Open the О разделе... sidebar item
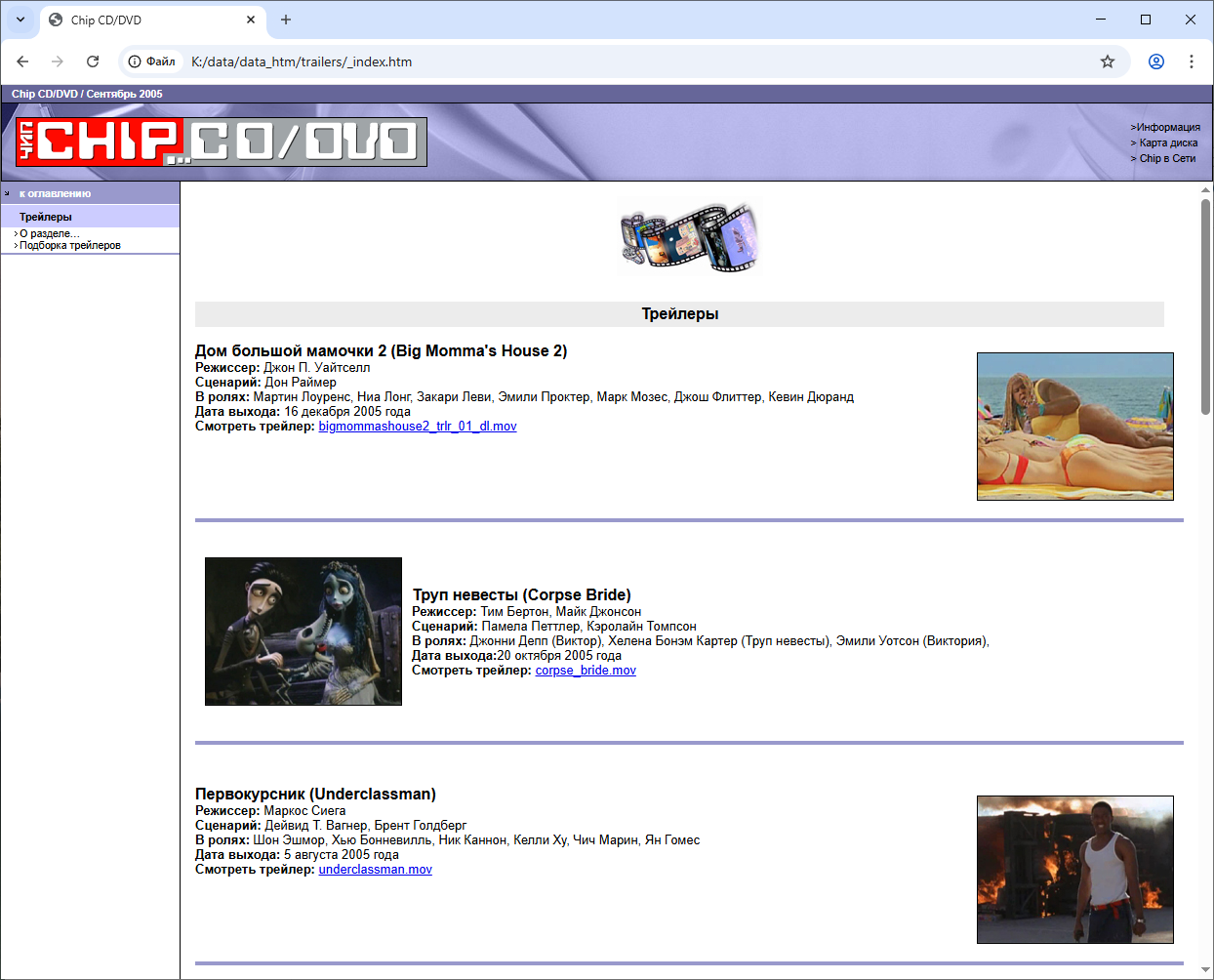 (50, 233)
